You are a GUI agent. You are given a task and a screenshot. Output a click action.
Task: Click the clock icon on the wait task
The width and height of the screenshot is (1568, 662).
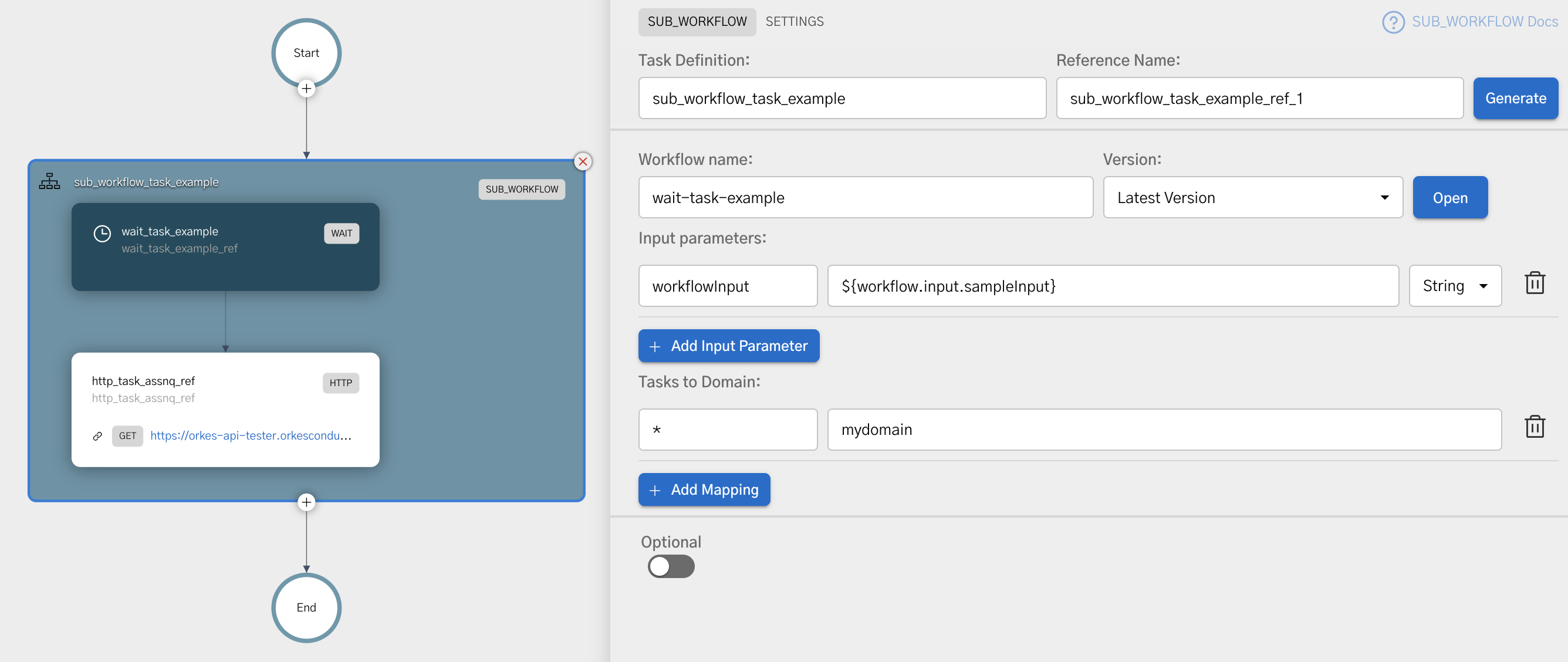pos(102,232)
